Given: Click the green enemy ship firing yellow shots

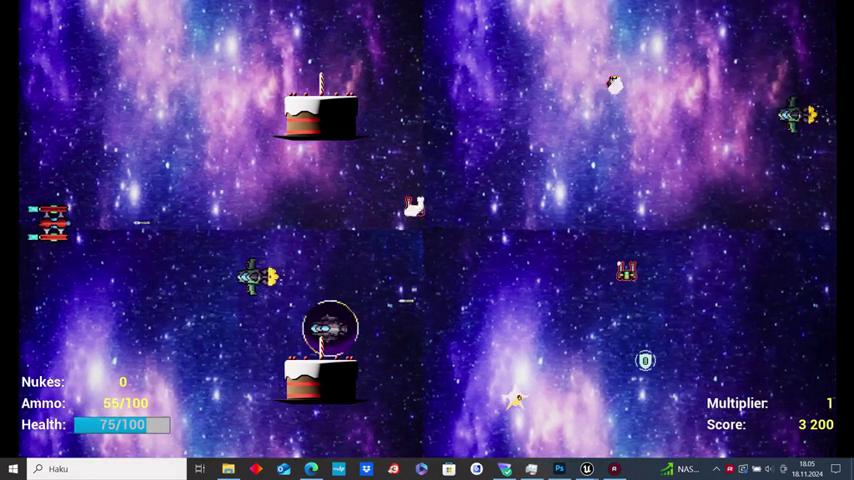Looking at the screenshot, I should coord(257,277).
